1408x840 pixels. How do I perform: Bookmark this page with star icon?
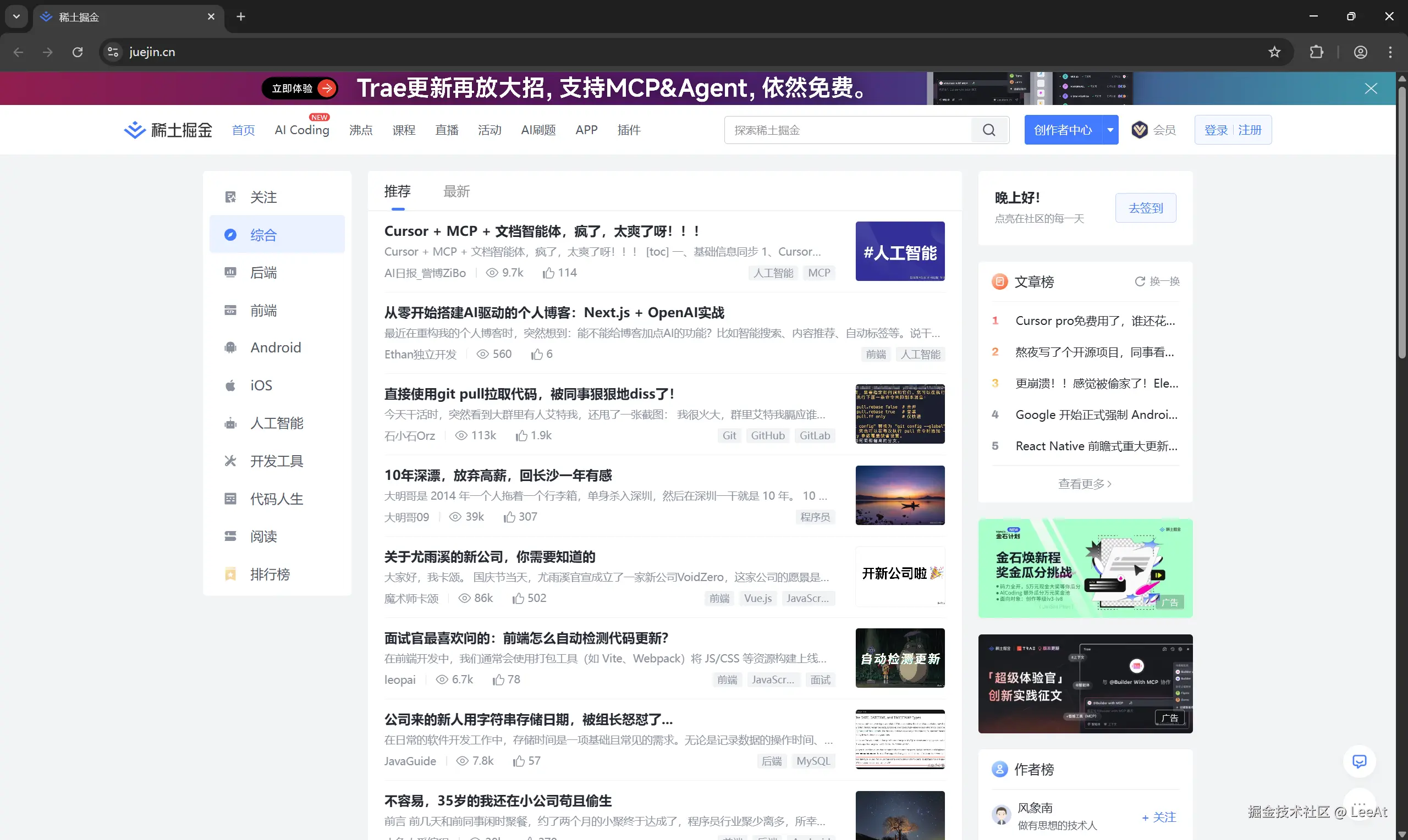(1274, 52)
